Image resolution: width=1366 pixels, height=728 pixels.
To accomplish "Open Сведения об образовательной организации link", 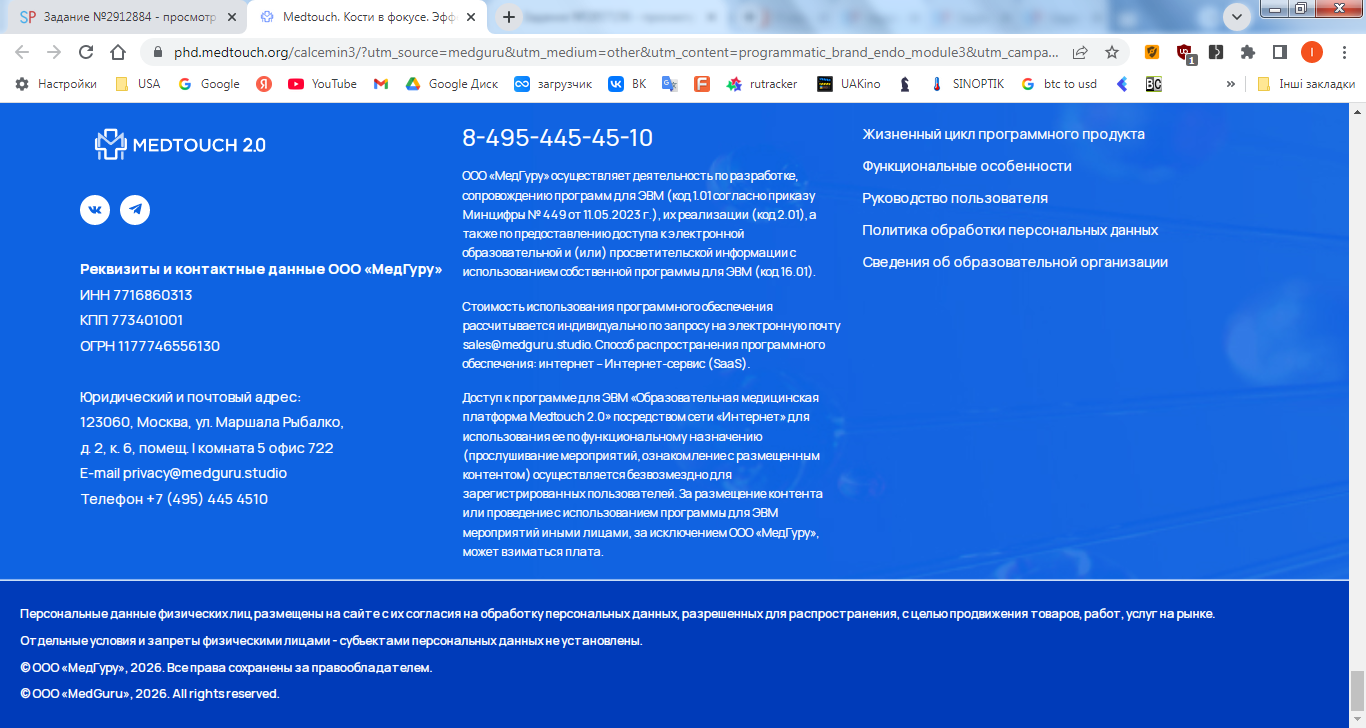I will coord(1015,262).
